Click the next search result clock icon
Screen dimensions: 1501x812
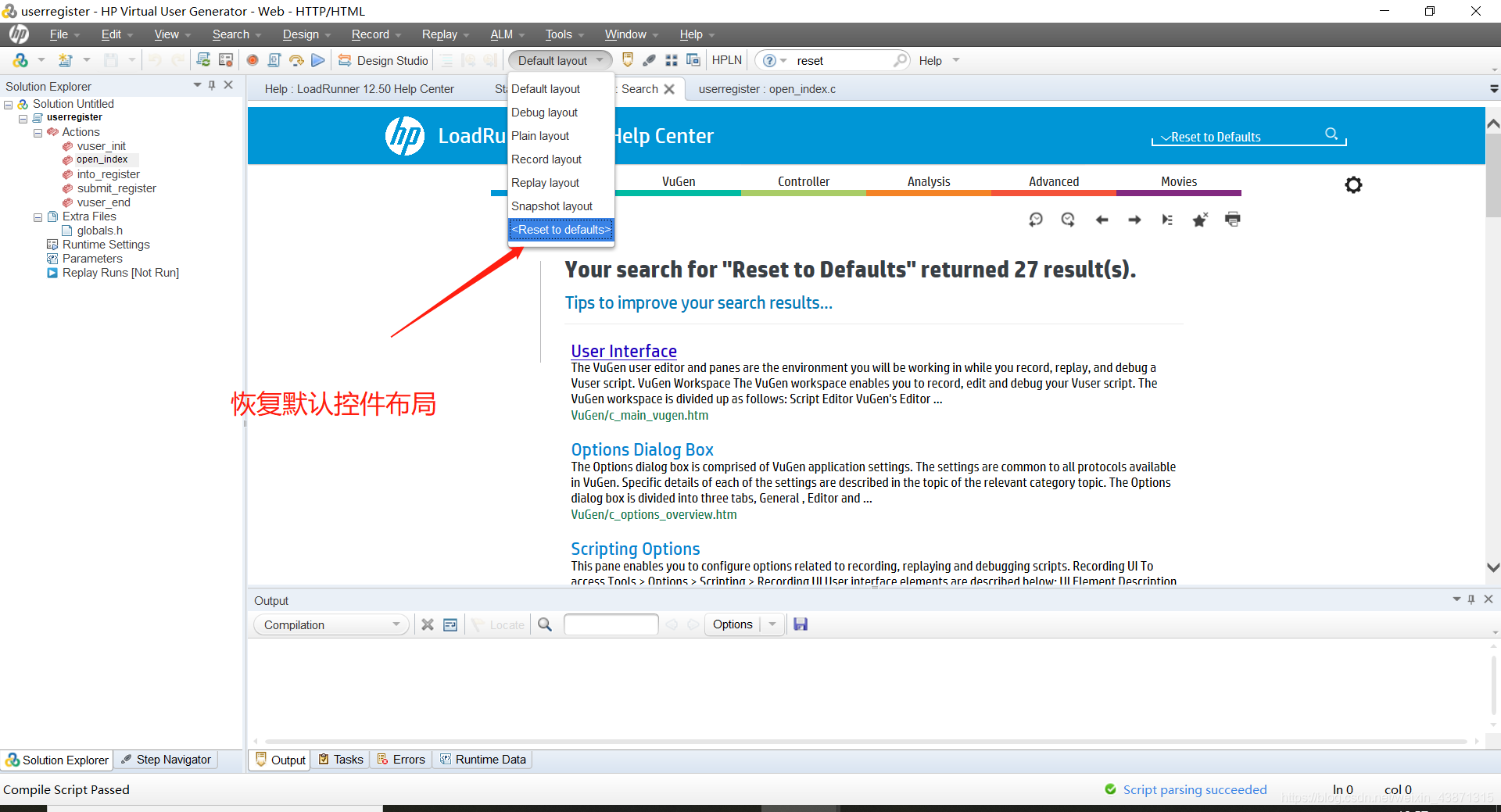1069,220
